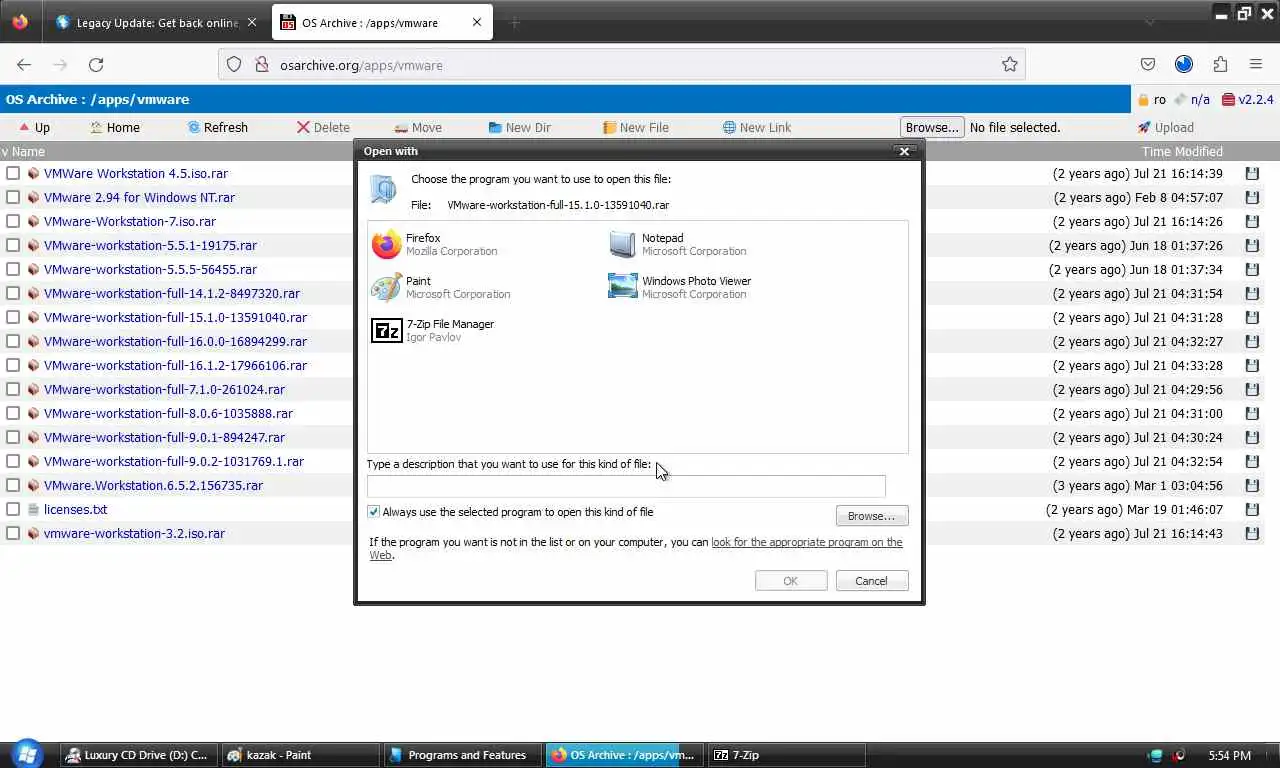Click the file description text field
1280x768 pixels.
point(626,486)
